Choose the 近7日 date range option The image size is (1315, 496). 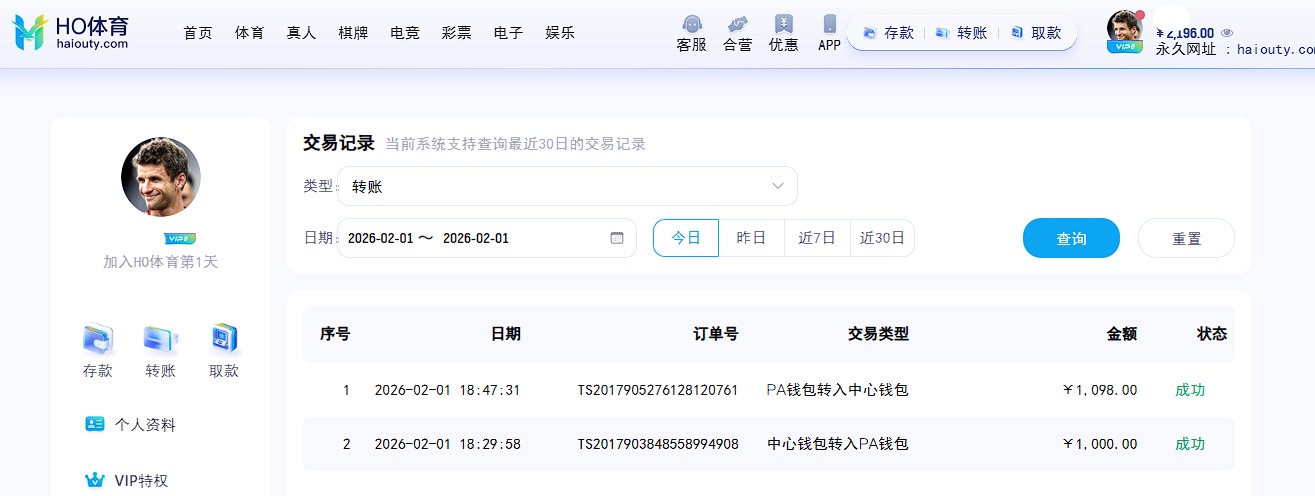[816, 238]
